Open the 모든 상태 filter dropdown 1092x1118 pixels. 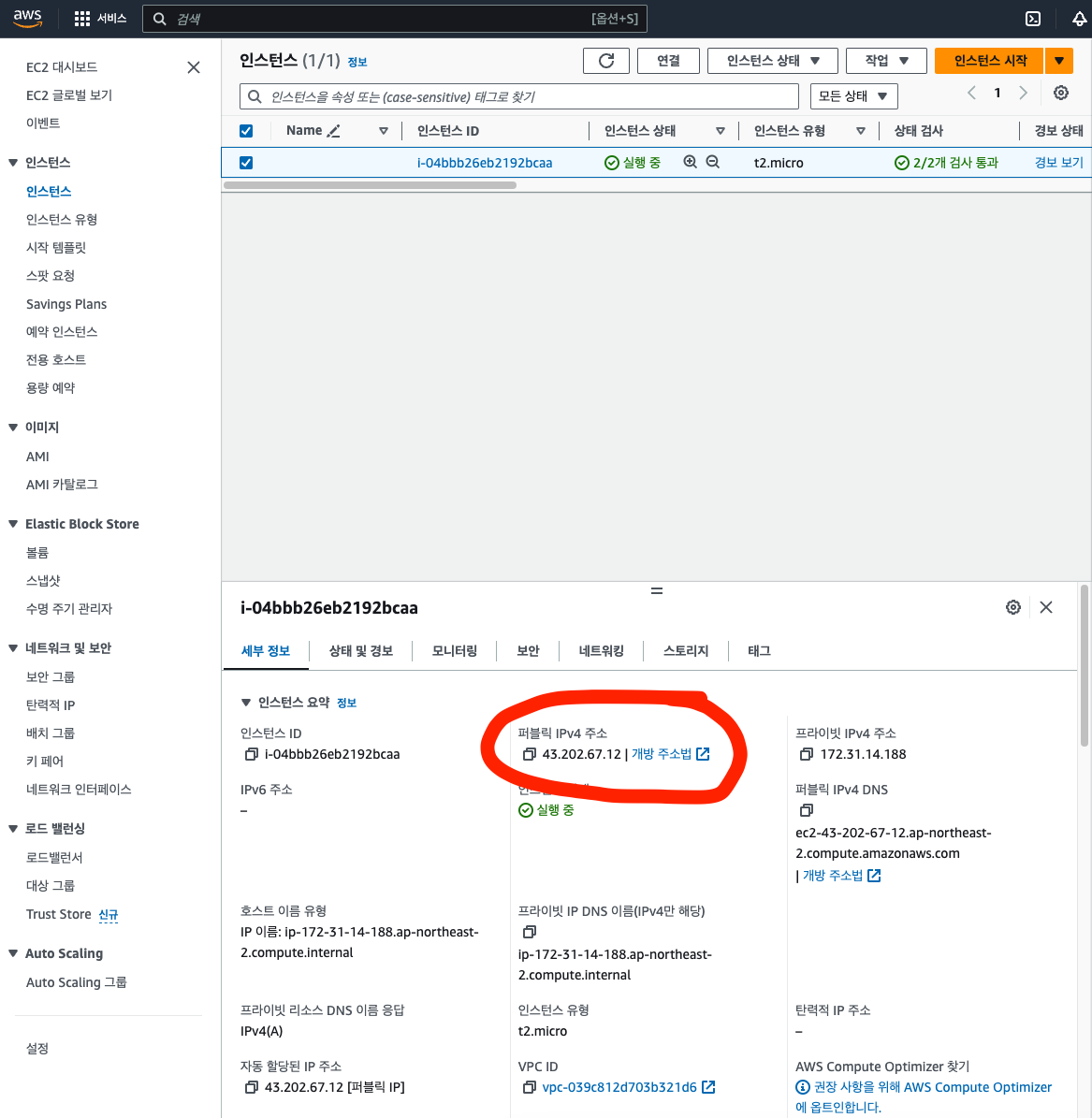click(x=853, y=96)
